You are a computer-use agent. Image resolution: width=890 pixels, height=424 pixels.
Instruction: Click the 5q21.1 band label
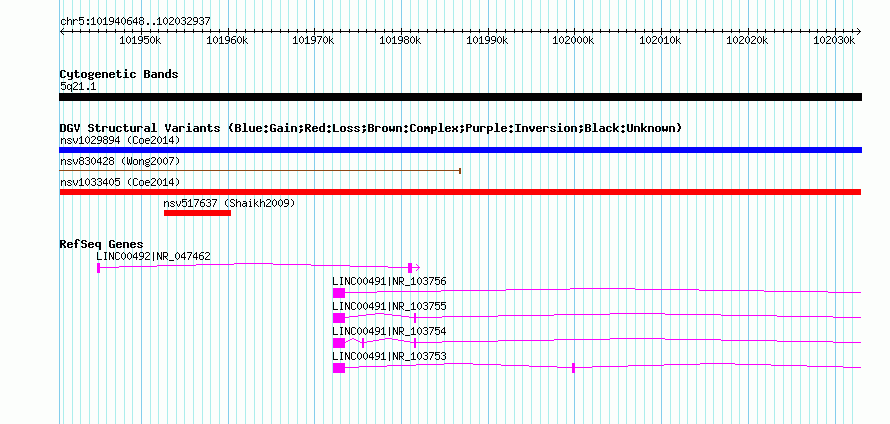tap(78, 86)
